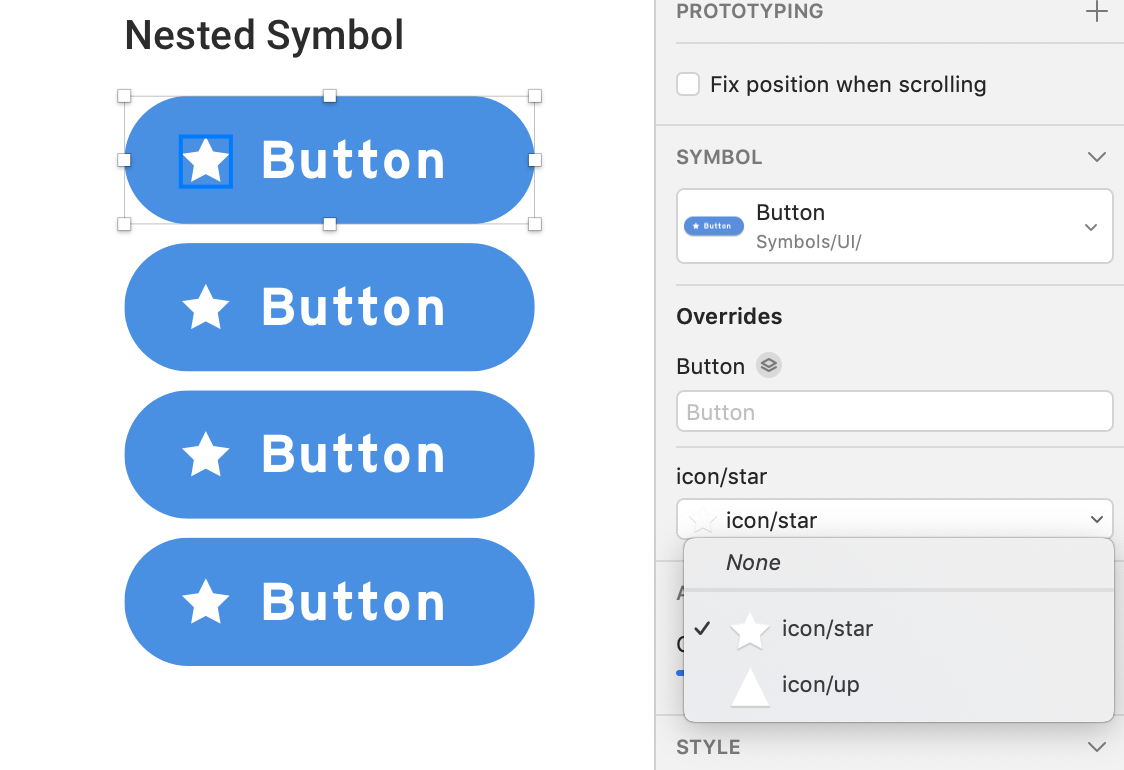The height and width of the screenshot is (770, 1124).
Task: Click the plus icon in the Prototyping section
Action: click(x=1097, y=13)
